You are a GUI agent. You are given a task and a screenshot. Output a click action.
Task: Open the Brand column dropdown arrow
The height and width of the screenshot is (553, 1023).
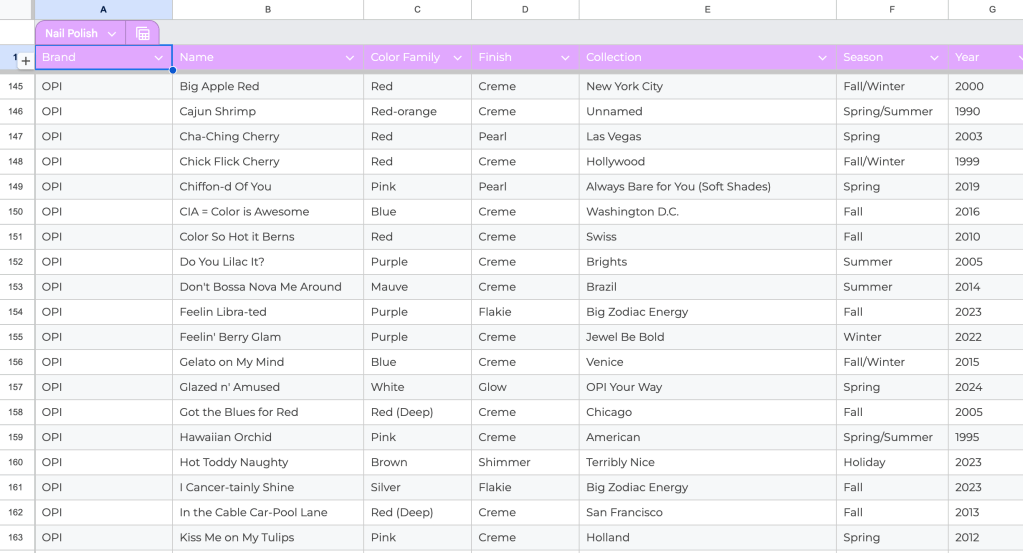pyautogui.click(x=159, y=58)
